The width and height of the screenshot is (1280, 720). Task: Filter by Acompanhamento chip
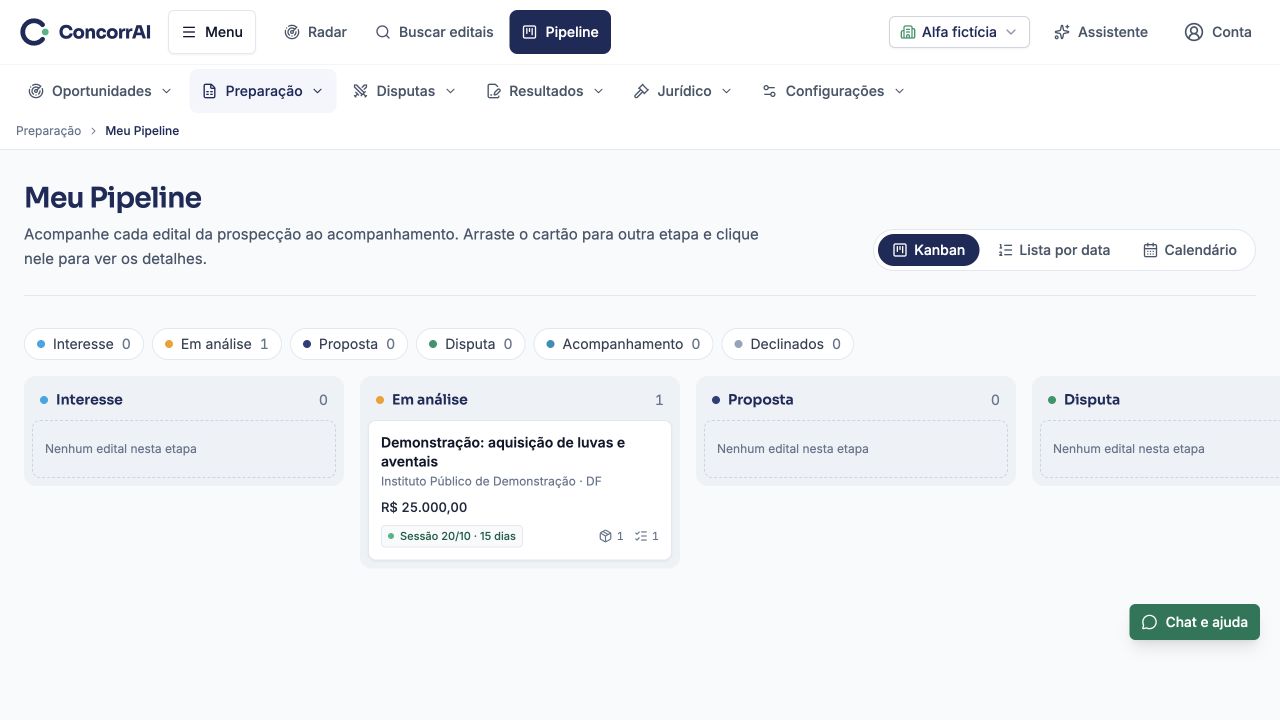[623, 344]
